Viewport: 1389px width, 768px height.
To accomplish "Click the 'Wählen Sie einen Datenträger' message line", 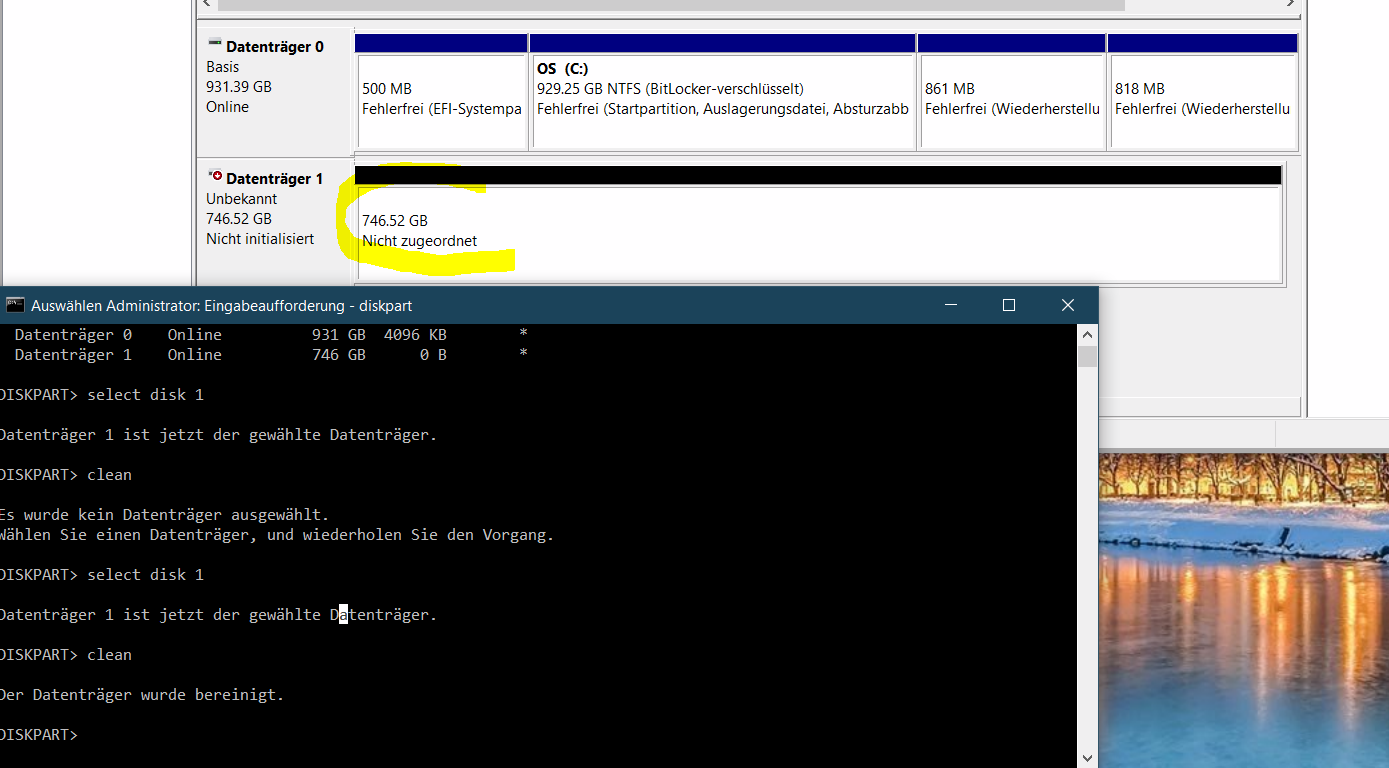I will (x=277, y=534).
